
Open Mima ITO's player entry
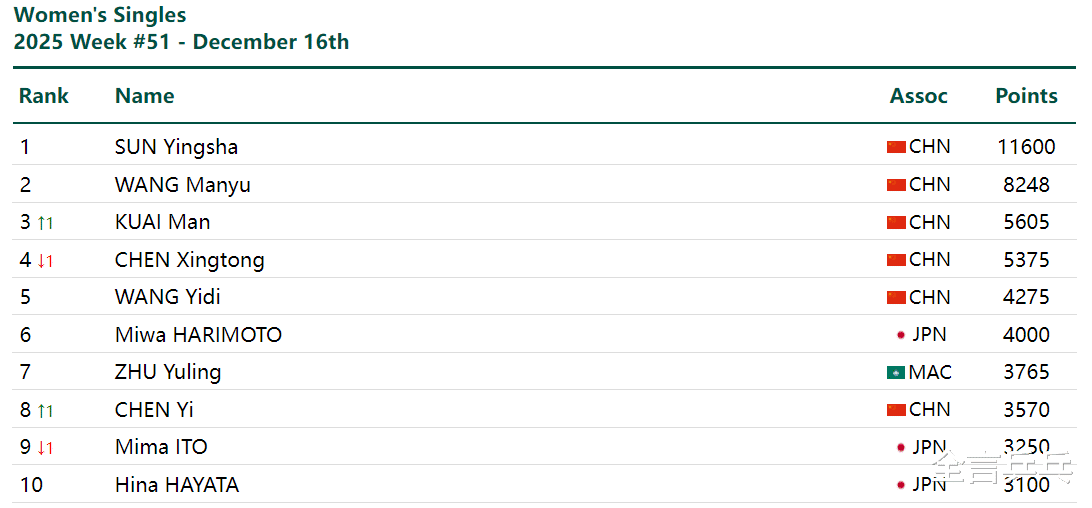pyautogui.click(x=161, y=447)
